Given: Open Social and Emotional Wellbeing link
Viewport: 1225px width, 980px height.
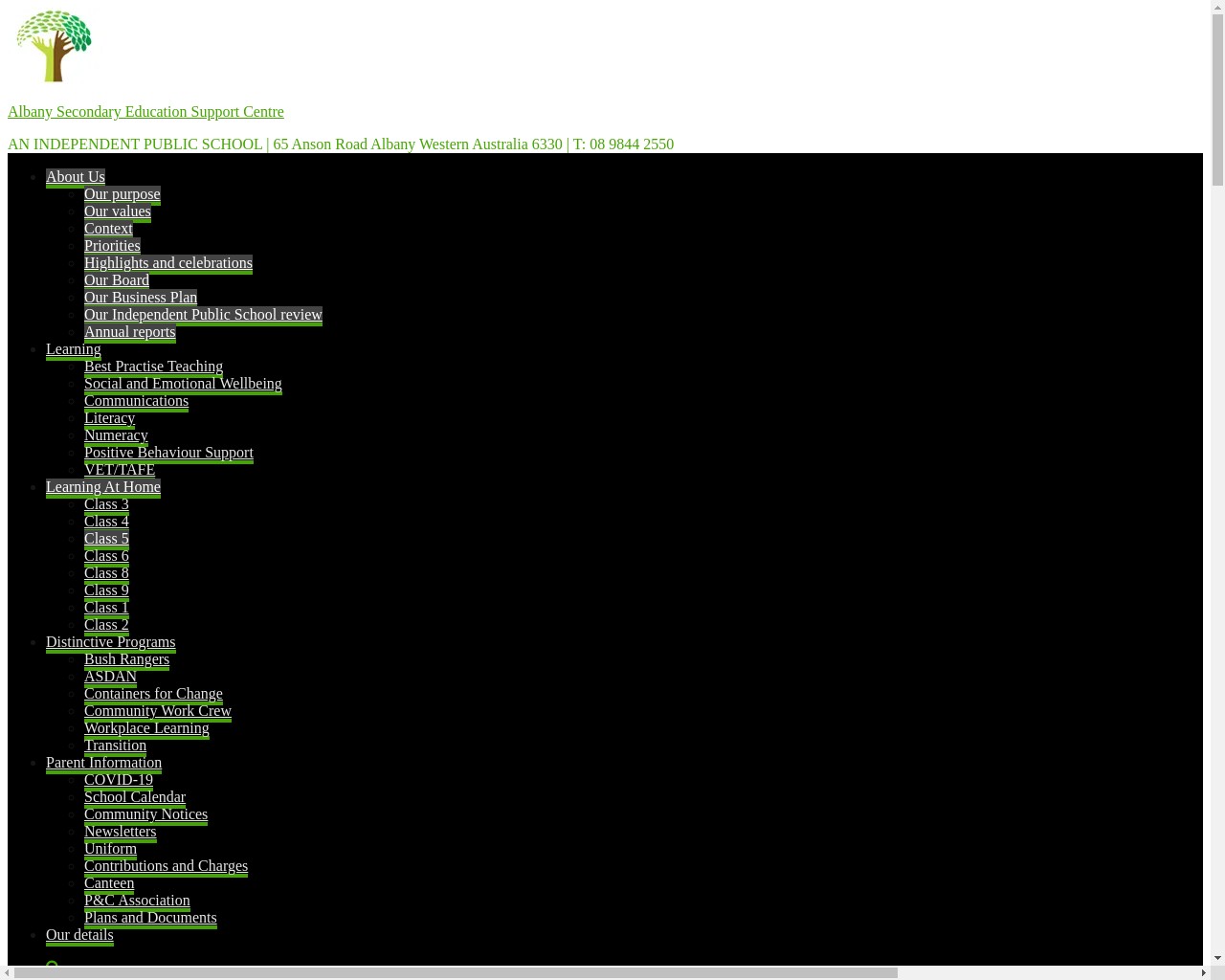Looking at the screenshot, I should (x=183, y=384).
